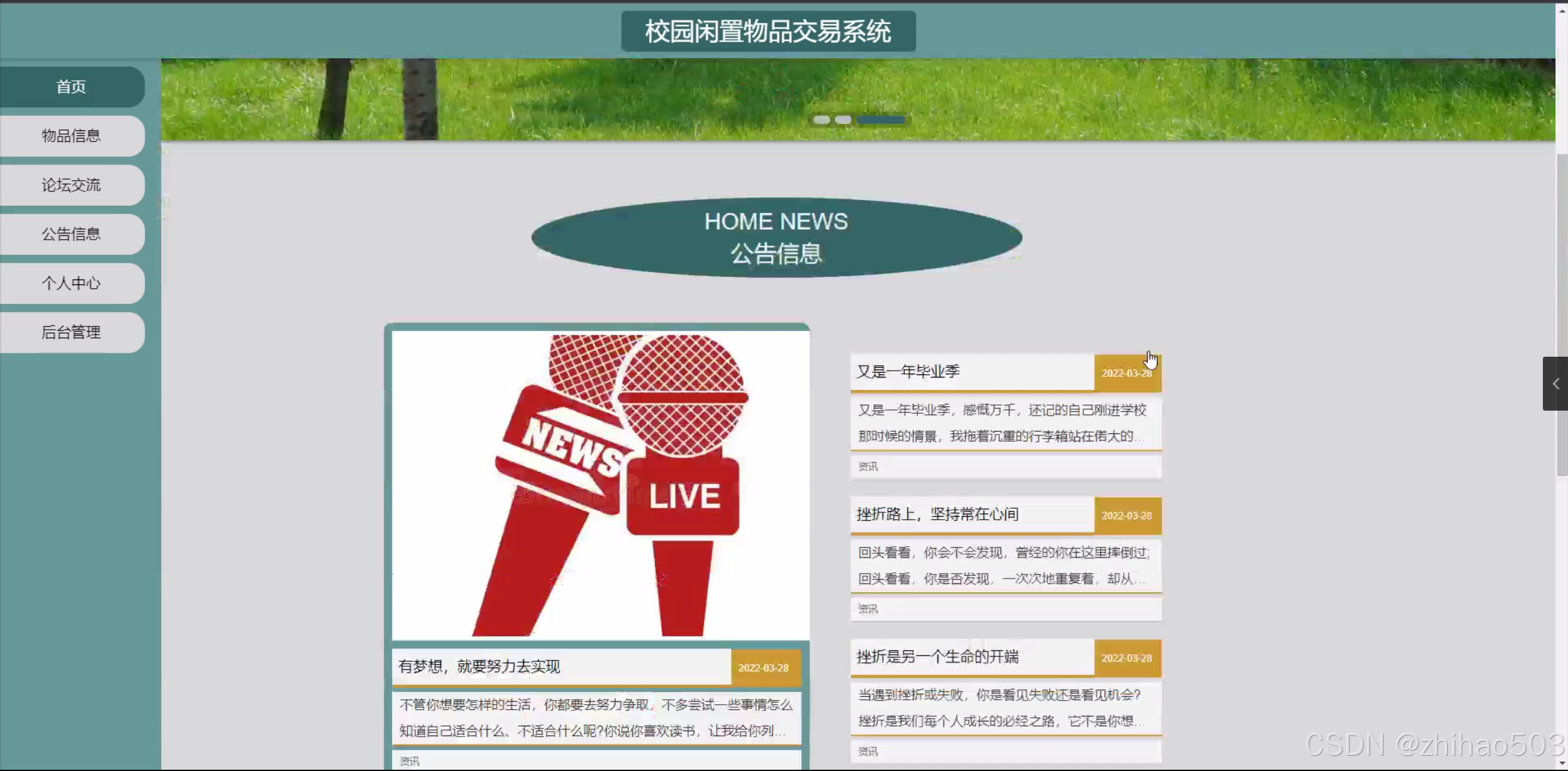Select the first carousel indicator dot
1568x771 pixels.
coord(821,120)
